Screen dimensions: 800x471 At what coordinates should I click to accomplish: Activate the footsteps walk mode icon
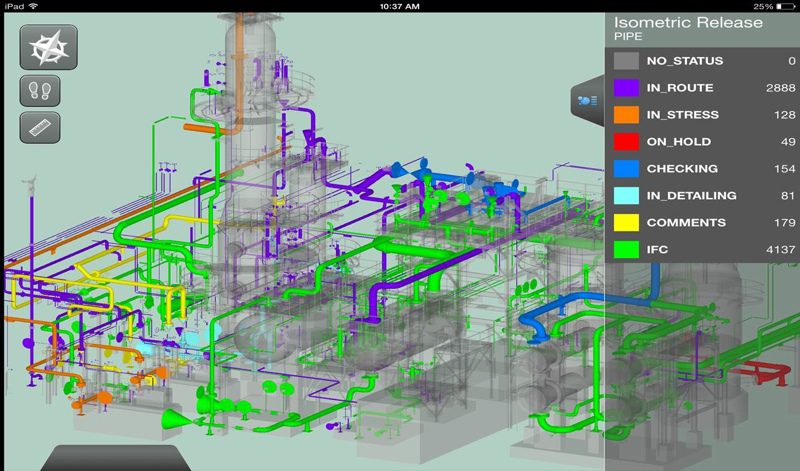(41, 91)
